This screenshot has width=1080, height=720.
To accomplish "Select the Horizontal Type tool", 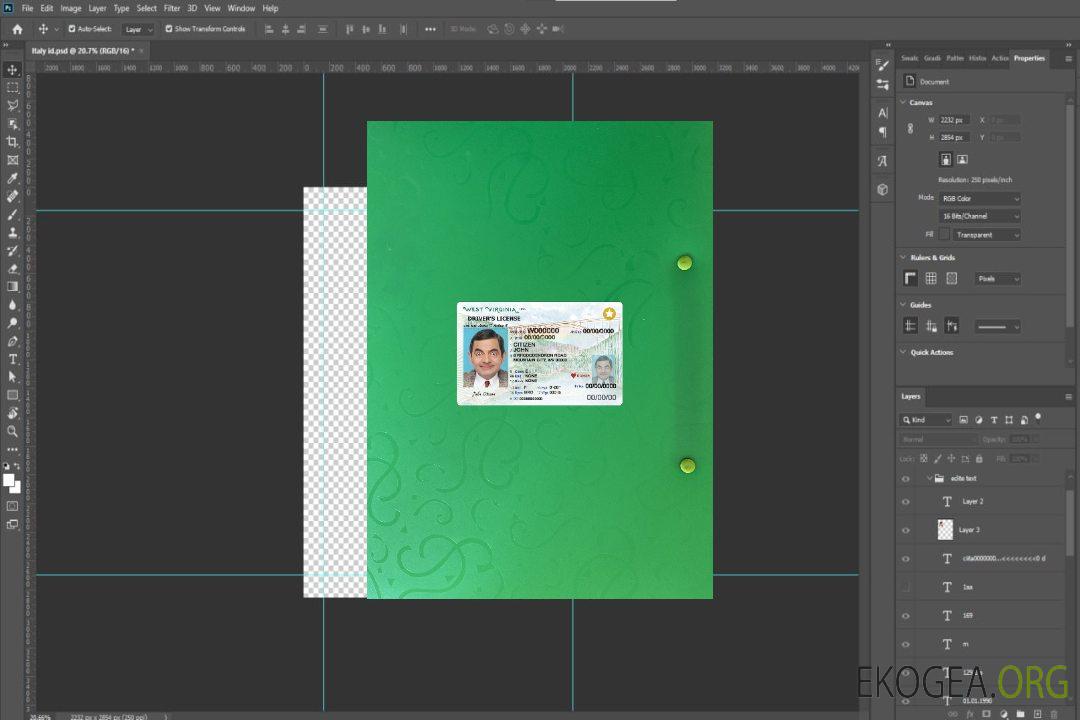I will 13,359.
